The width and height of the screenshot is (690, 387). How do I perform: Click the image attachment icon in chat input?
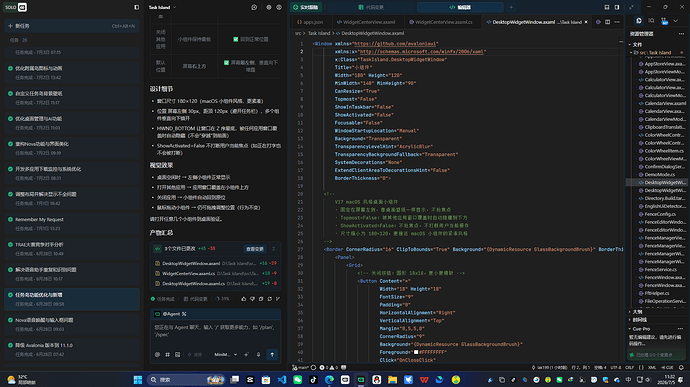tap(177, 354)
